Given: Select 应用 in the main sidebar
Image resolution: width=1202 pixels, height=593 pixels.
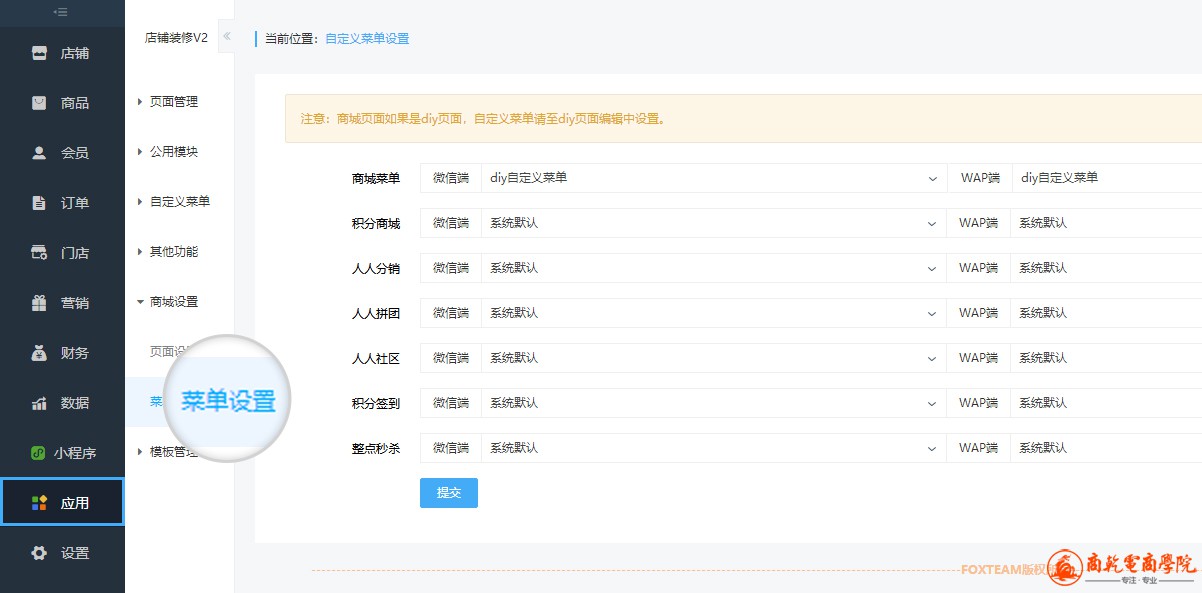Looking at the screenshot, I should 62,503.
